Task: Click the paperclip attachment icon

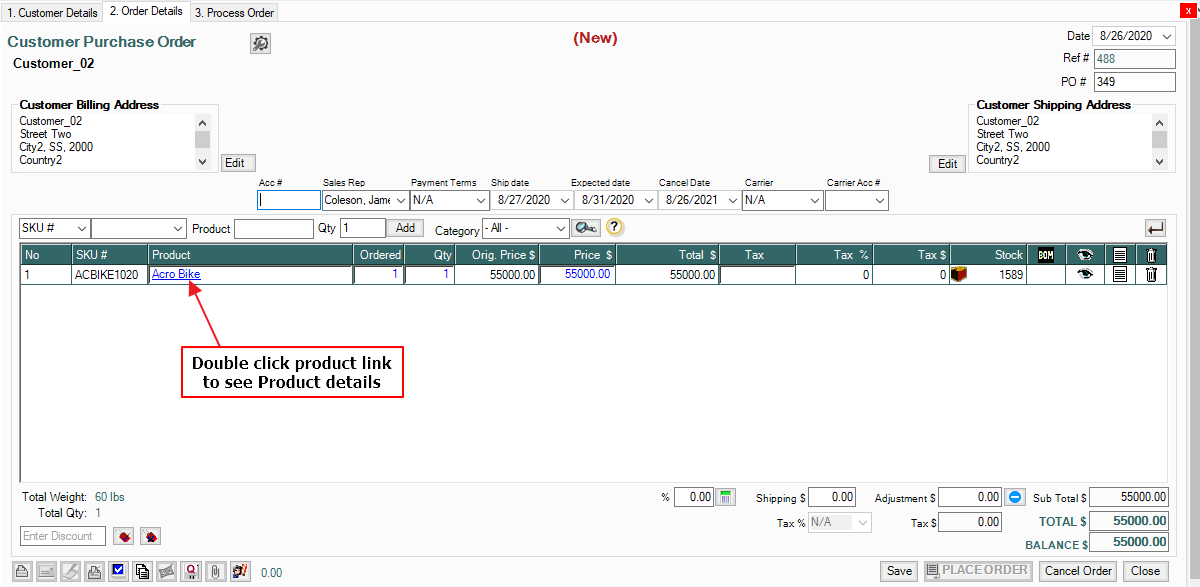Action: [x=215, y=572]
